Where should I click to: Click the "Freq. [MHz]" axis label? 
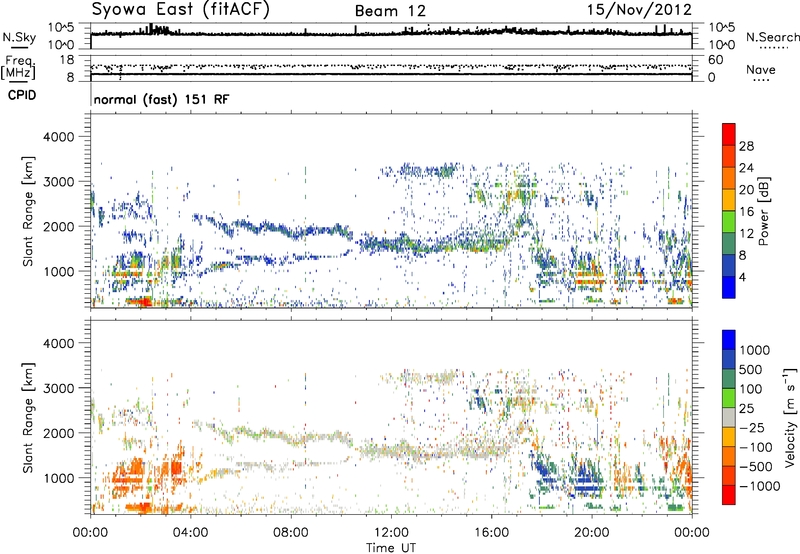pos(18,68)
